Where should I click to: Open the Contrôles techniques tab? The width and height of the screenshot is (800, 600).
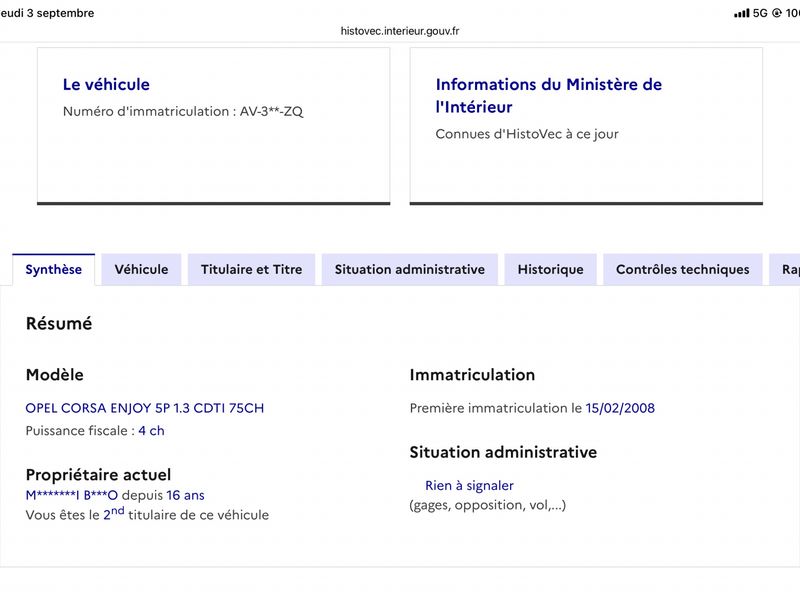tap(683, 269)
